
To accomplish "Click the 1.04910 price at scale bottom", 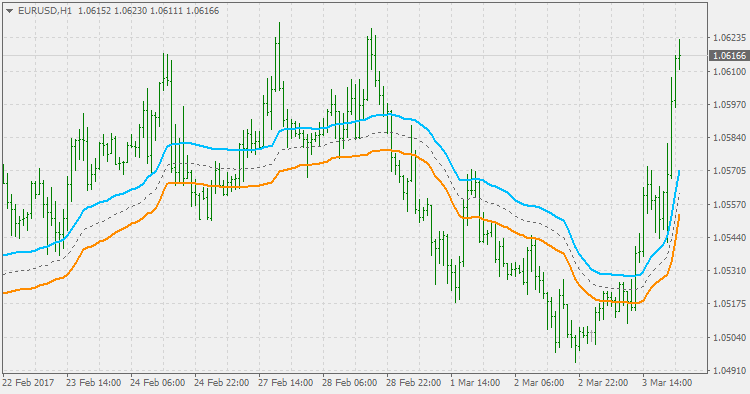I will (x=729, y=371).
